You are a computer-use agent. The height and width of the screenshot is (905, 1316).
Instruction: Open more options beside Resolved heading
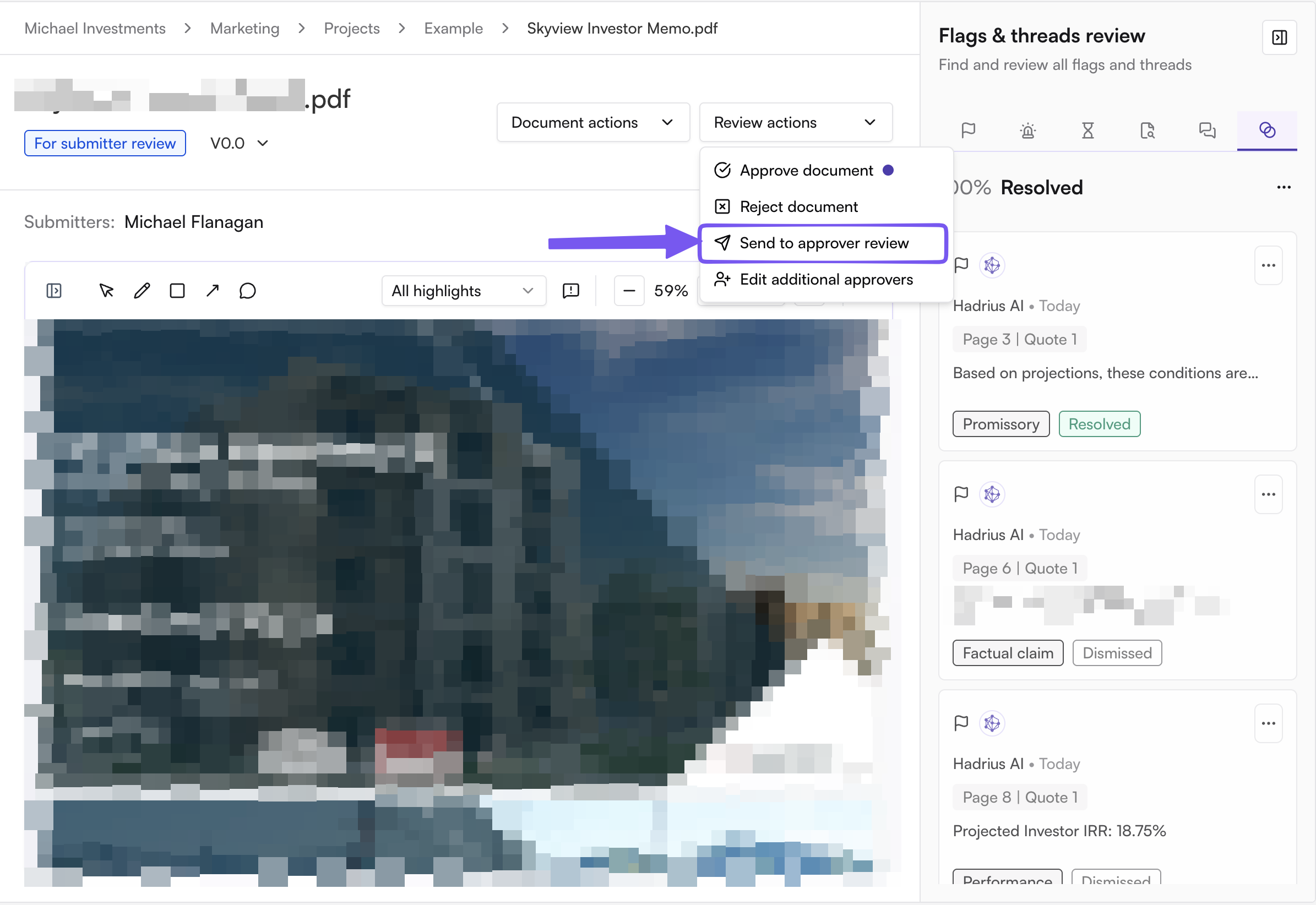click(x=1284, y=188)
